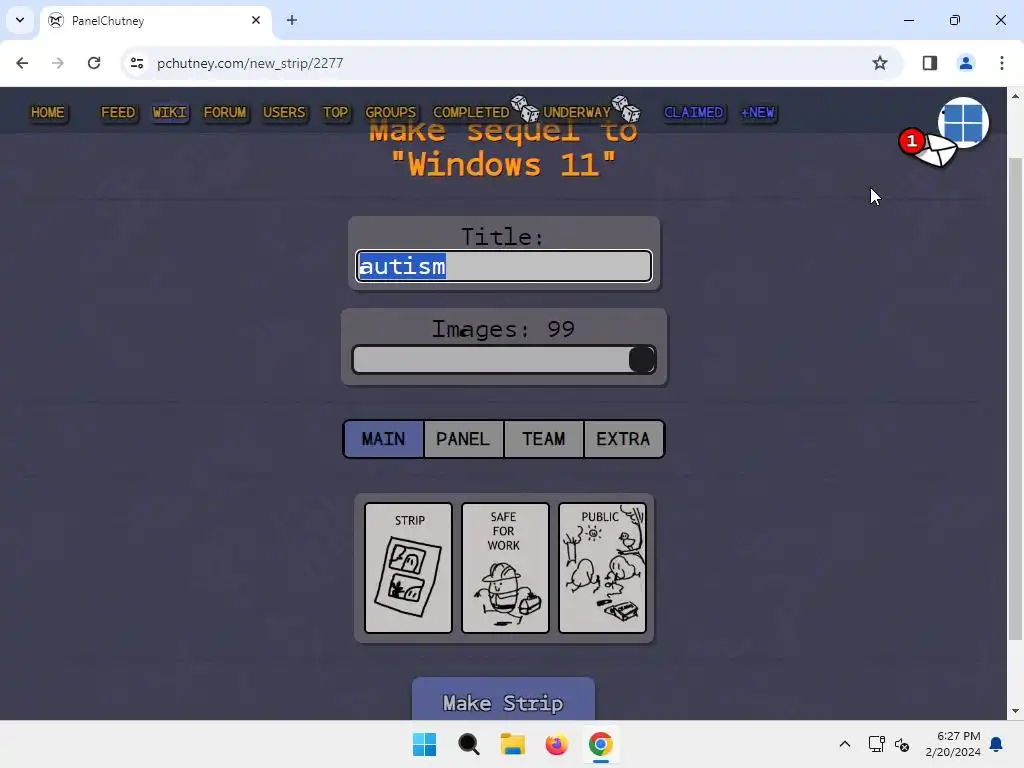Switch to the PANEL tab

pos(464,439)
